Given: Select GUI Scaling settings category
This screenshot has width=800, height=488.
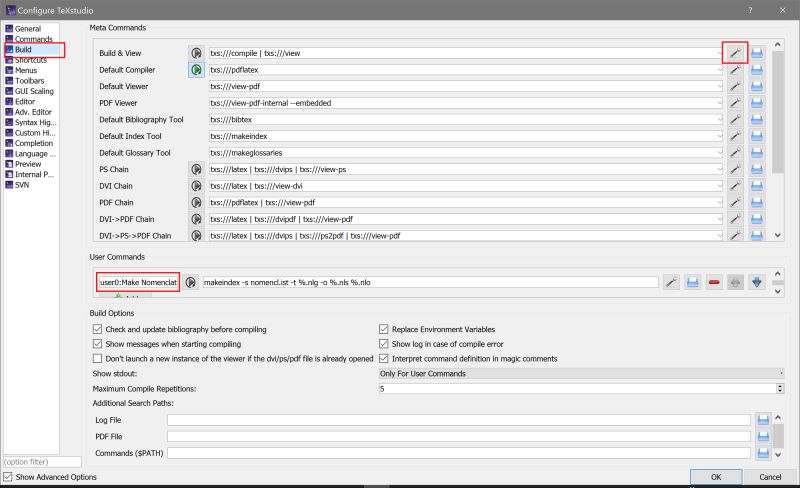Looking at the screenshot, I should pos(34,91).
